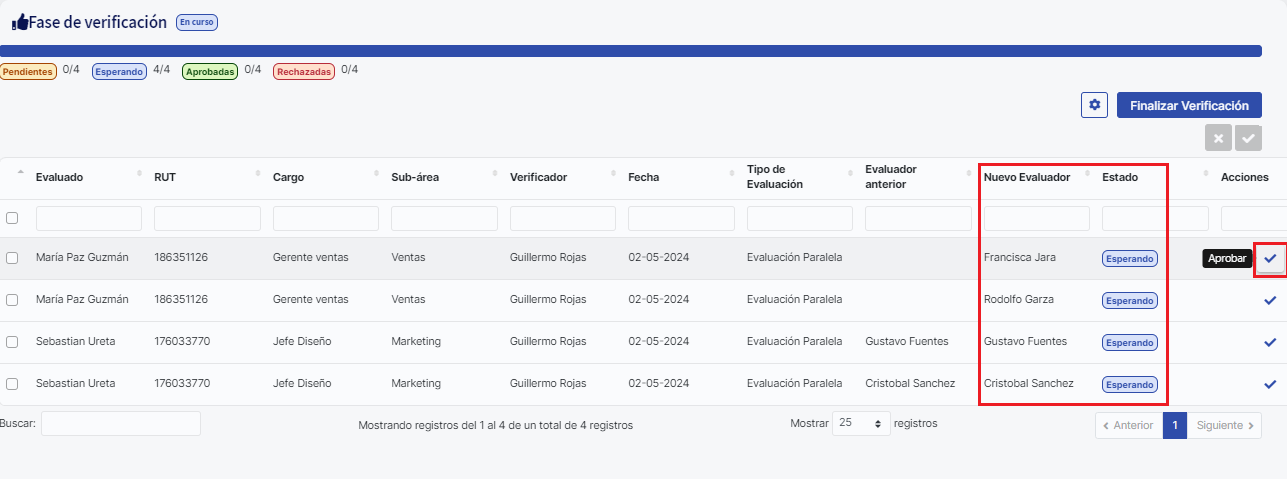Open the Mostrar 25 registros dropdown
Viewport: 1287px width, 479px height.
(861, 424)
